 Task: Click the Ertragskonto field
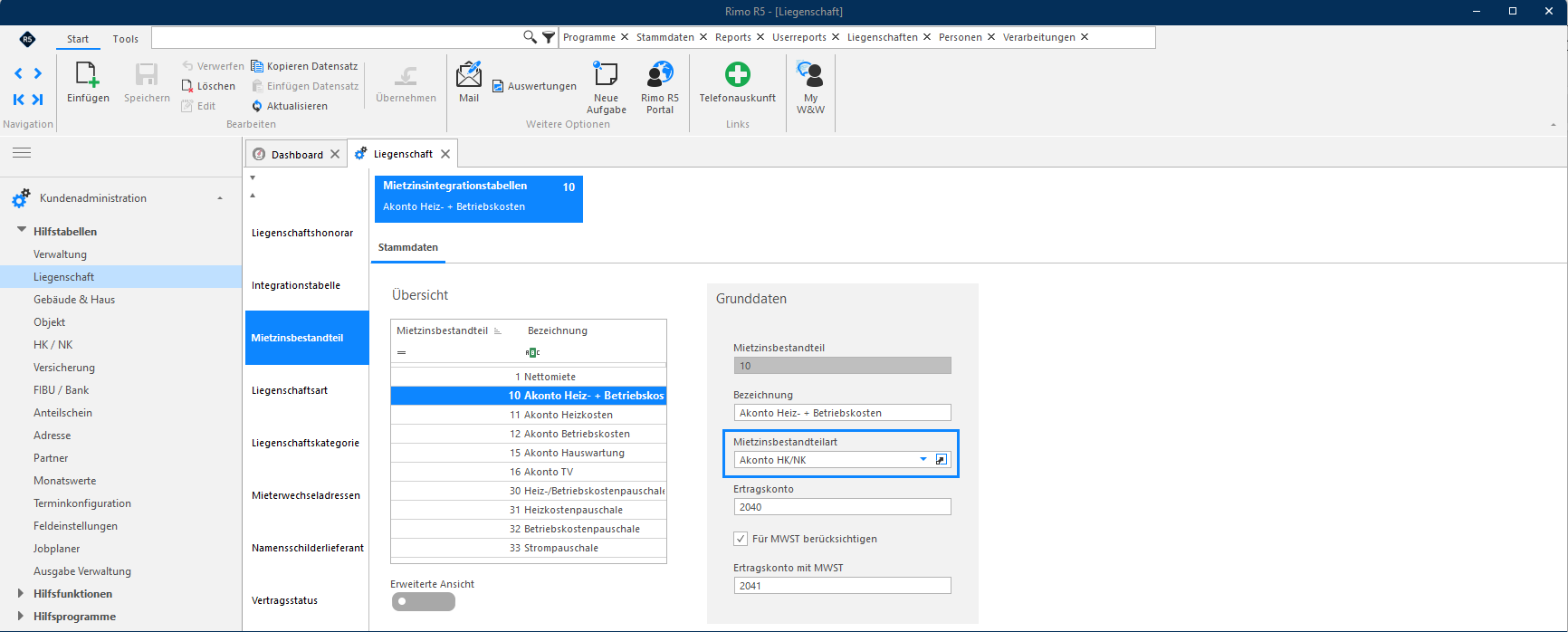point(842,507)
